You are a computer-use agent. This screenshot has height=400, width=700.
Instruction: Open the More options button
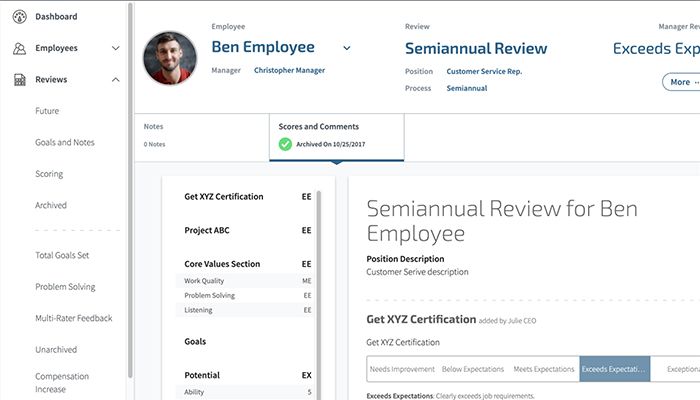click(x=681, y=82)
